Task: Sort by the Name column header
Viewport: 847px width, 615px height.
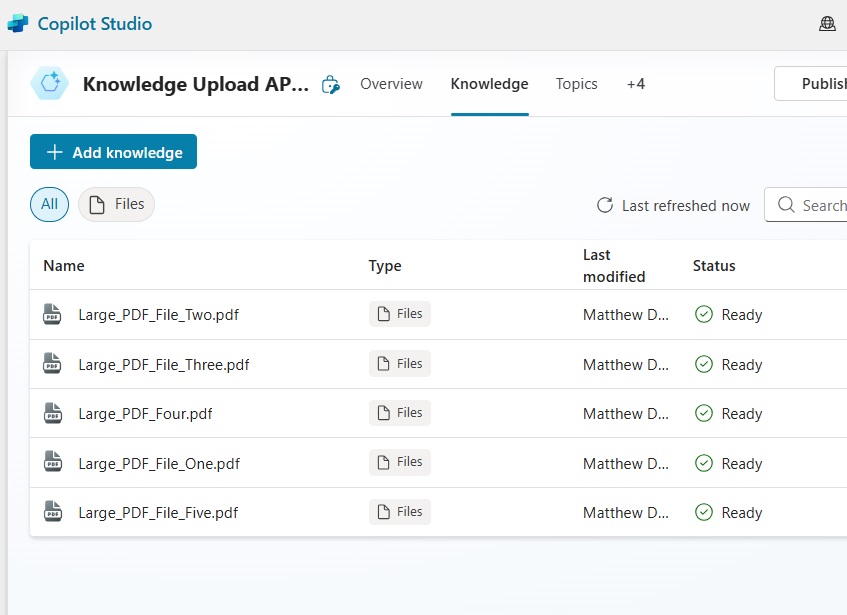Action: coord(64,266)
